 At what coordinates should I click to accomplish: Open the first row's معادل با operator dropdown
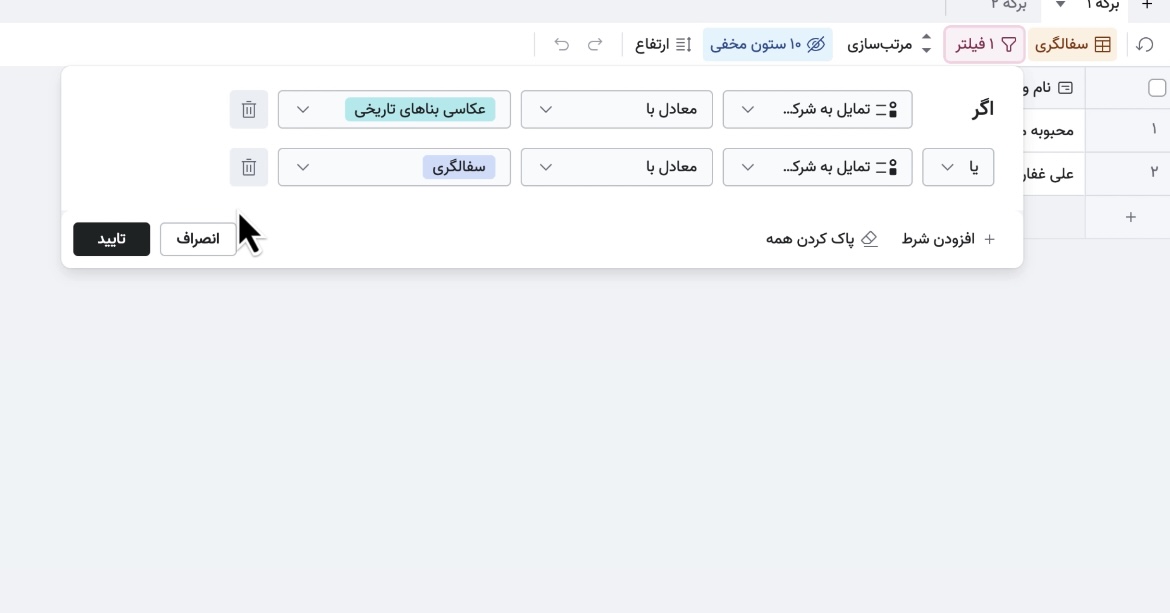pyautogui.click(x=616, y=109)
